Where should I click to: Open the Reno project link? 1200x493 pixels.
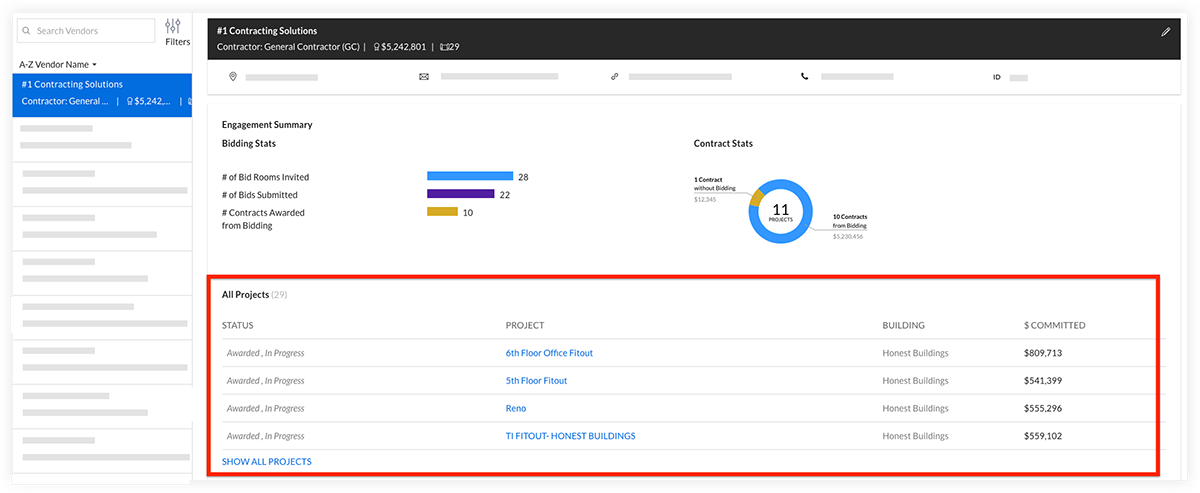(515, 408)
